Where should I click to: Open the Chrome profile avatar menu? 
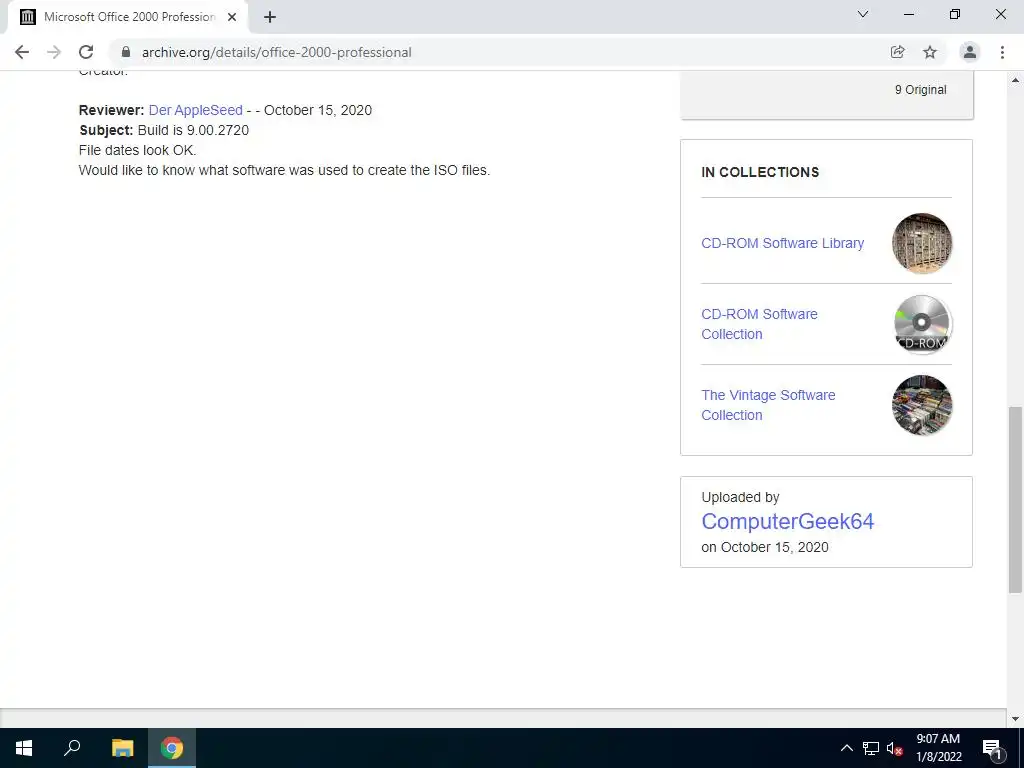point(970,52)
